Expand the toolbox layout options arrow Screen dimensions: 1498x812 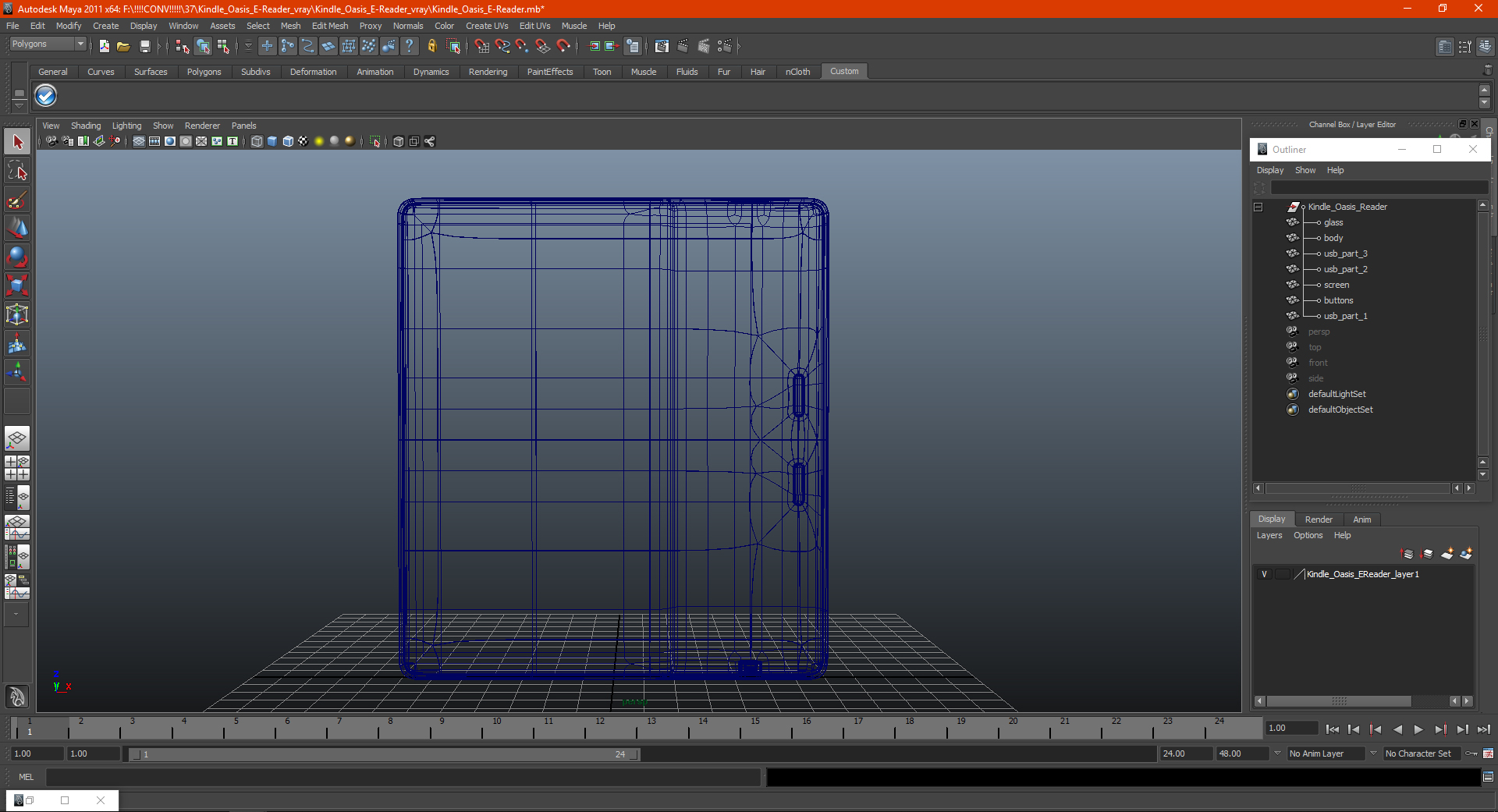pyautogui.click(x=16, y=615)
